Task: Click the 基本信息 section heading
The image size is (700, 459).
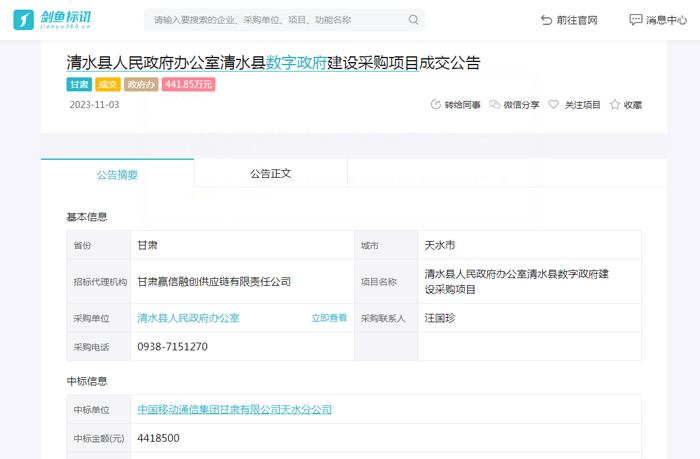Action: (87, 217)
